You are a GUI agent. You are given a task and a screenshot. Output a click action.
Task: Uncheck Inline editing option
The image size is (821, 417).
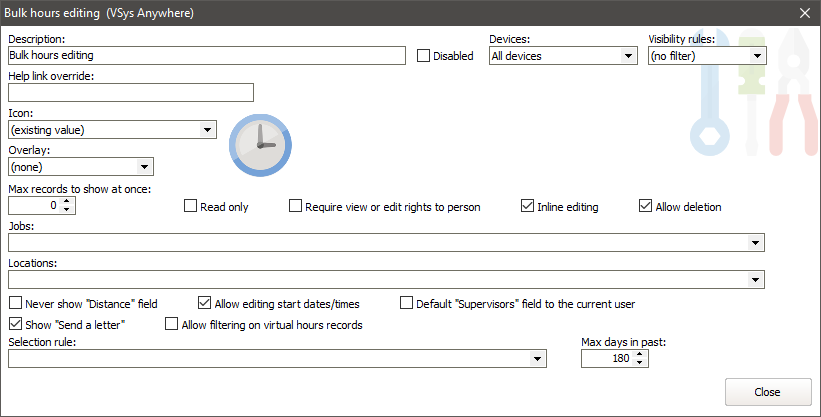[x=527, y=207]
